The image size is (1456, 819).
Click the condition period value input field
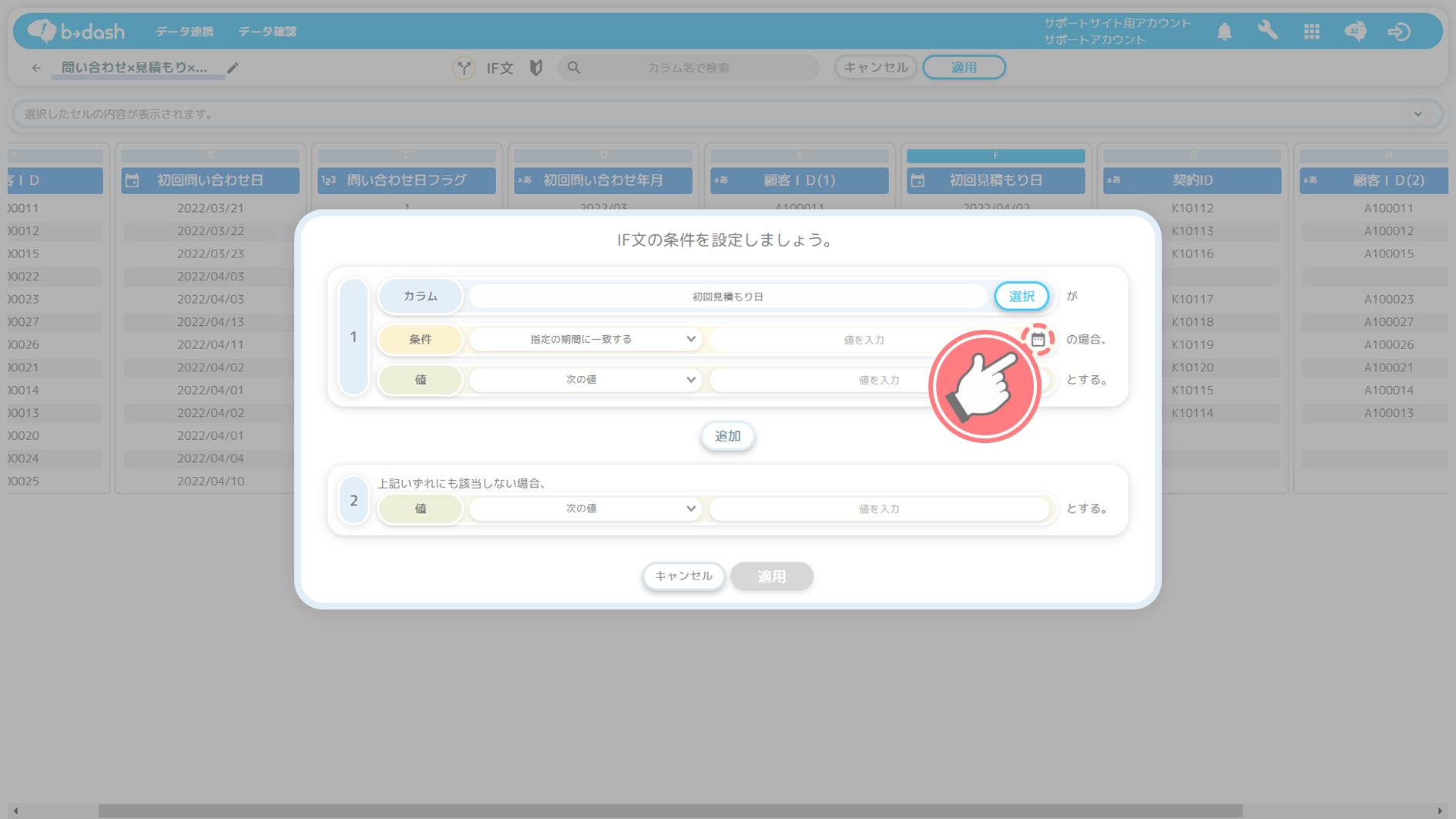(864, 339)
